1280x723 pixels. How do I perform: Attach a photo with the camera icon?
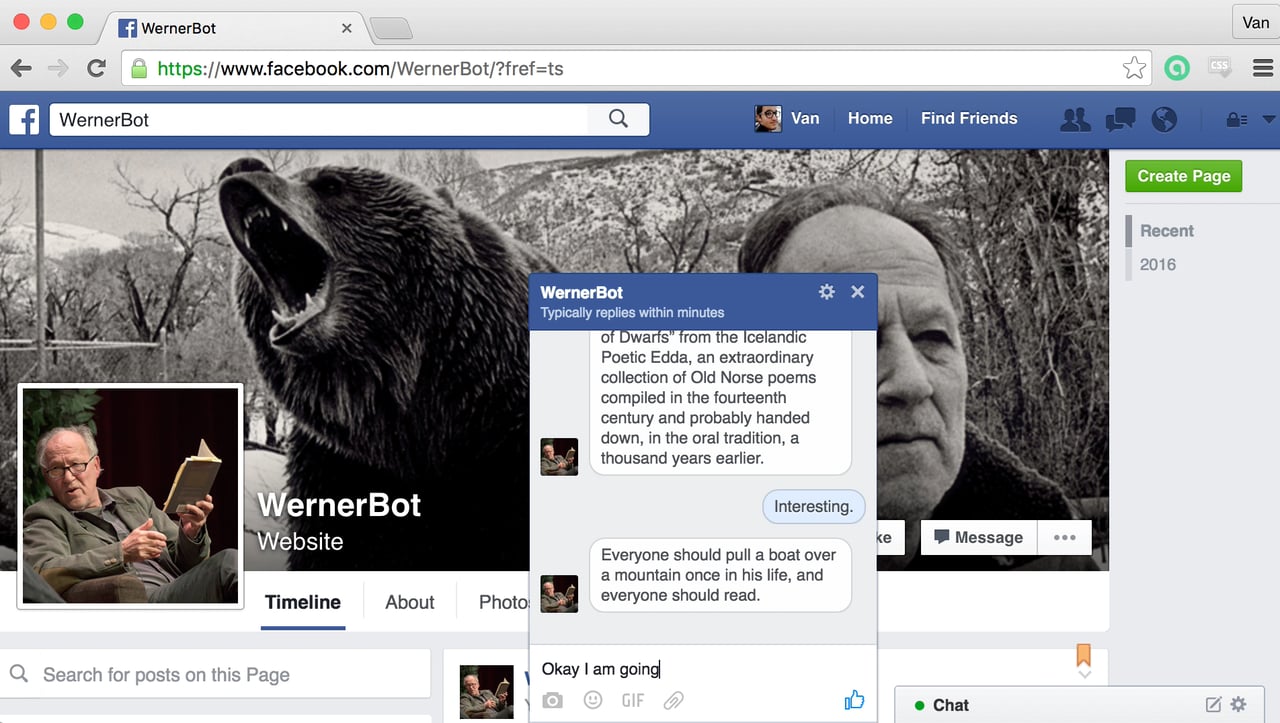[553, 701]
